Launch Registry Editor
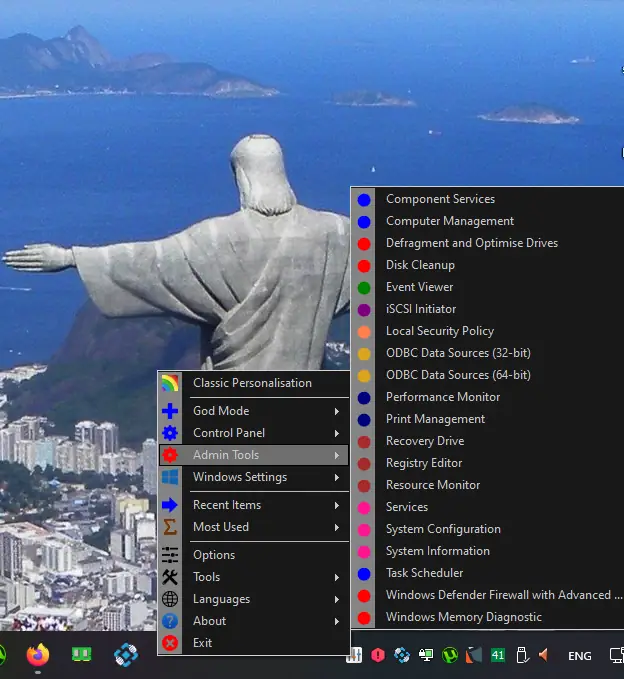Image resolution: width=624 pixels, height=679 pixels. coord(488,463)
